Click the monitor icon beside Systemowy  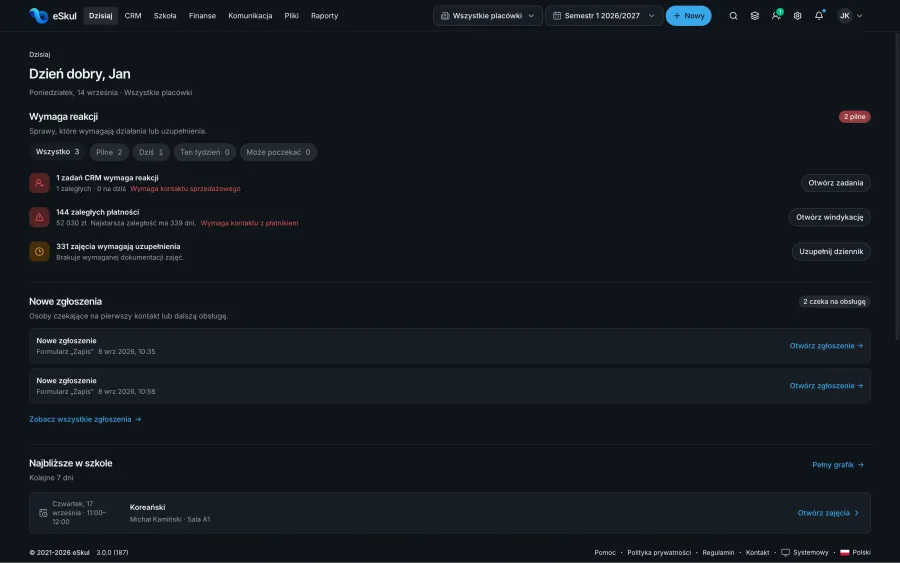point(785,553)
